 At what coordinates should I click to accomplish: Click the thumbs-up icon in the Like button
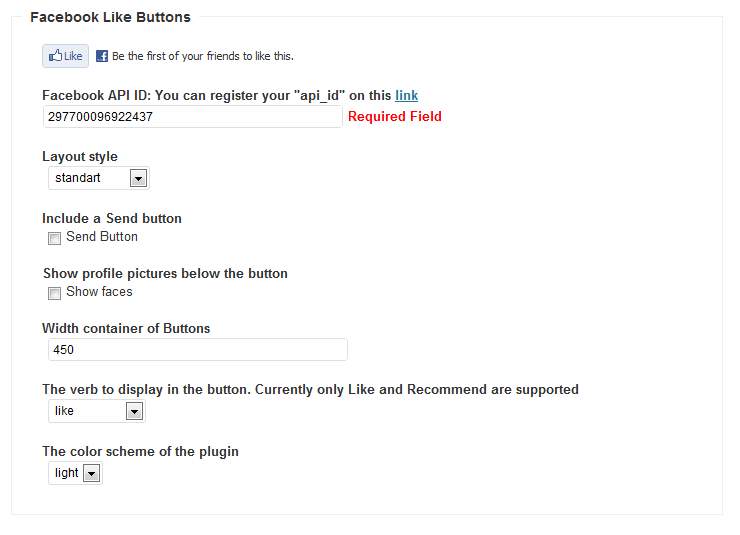(55, 56)
